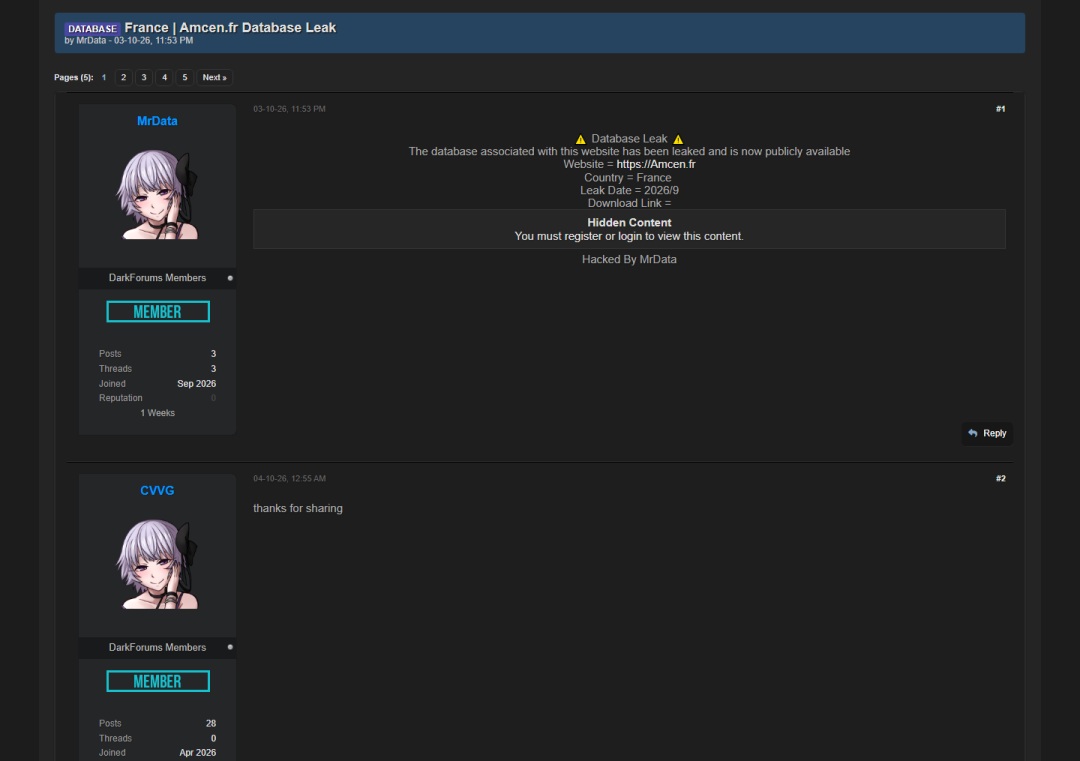Click the register link in Hidden Content

(583, 236)
